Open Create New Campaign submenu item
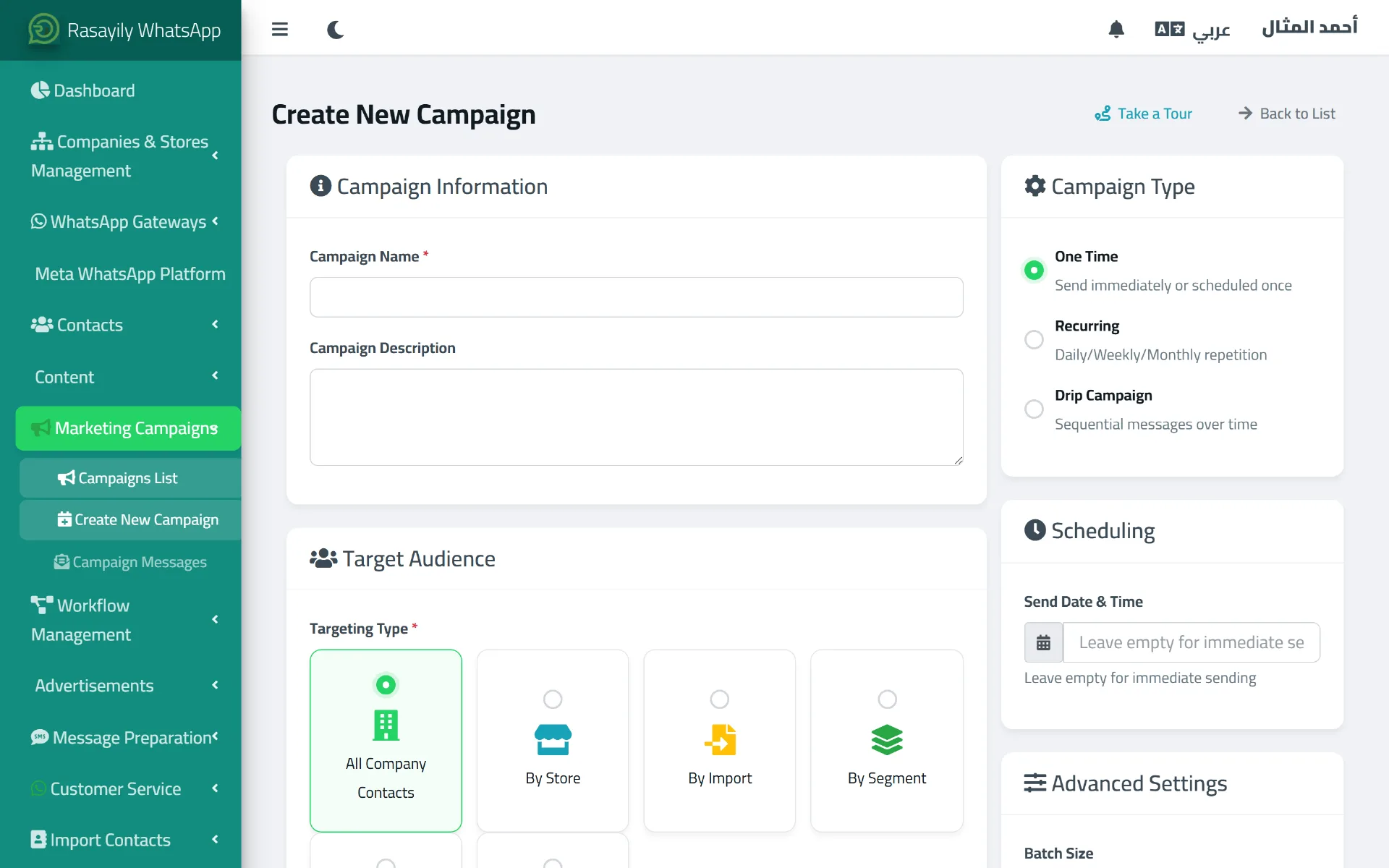Screen dimensions: 1389x868 [x=130, y=519]
